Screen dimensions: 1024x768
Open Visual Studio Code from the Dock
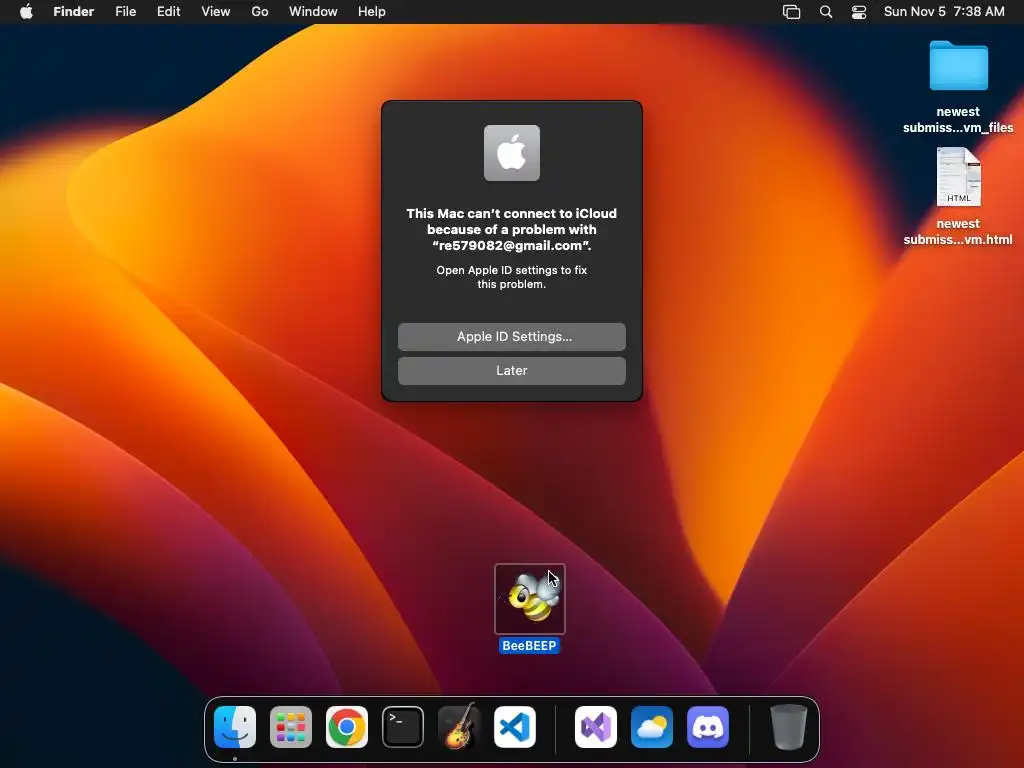515,727
